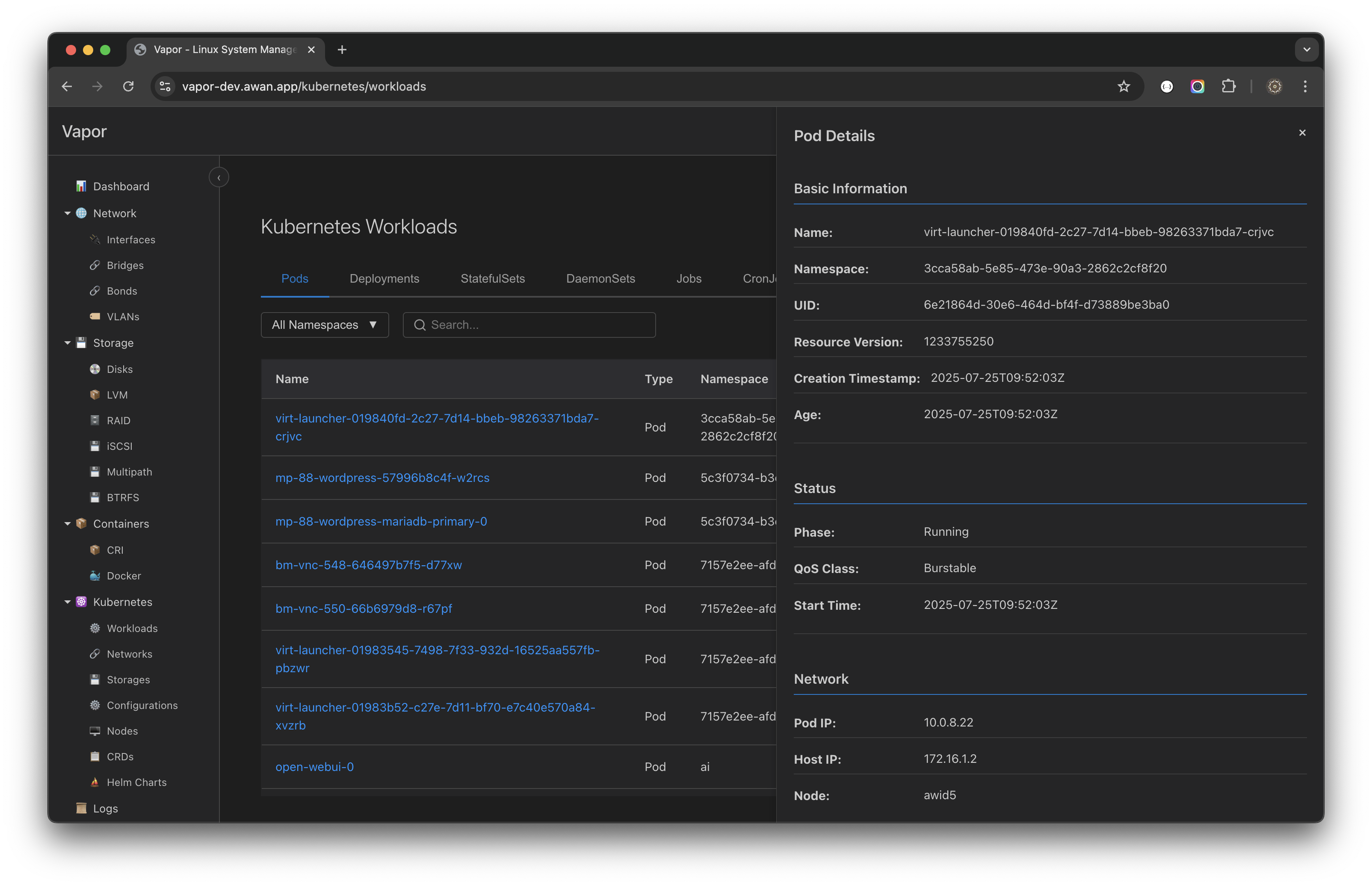Open the browser extensions puzzle icon
This screenshot has width=1372, height=886.
(1228, 86)
